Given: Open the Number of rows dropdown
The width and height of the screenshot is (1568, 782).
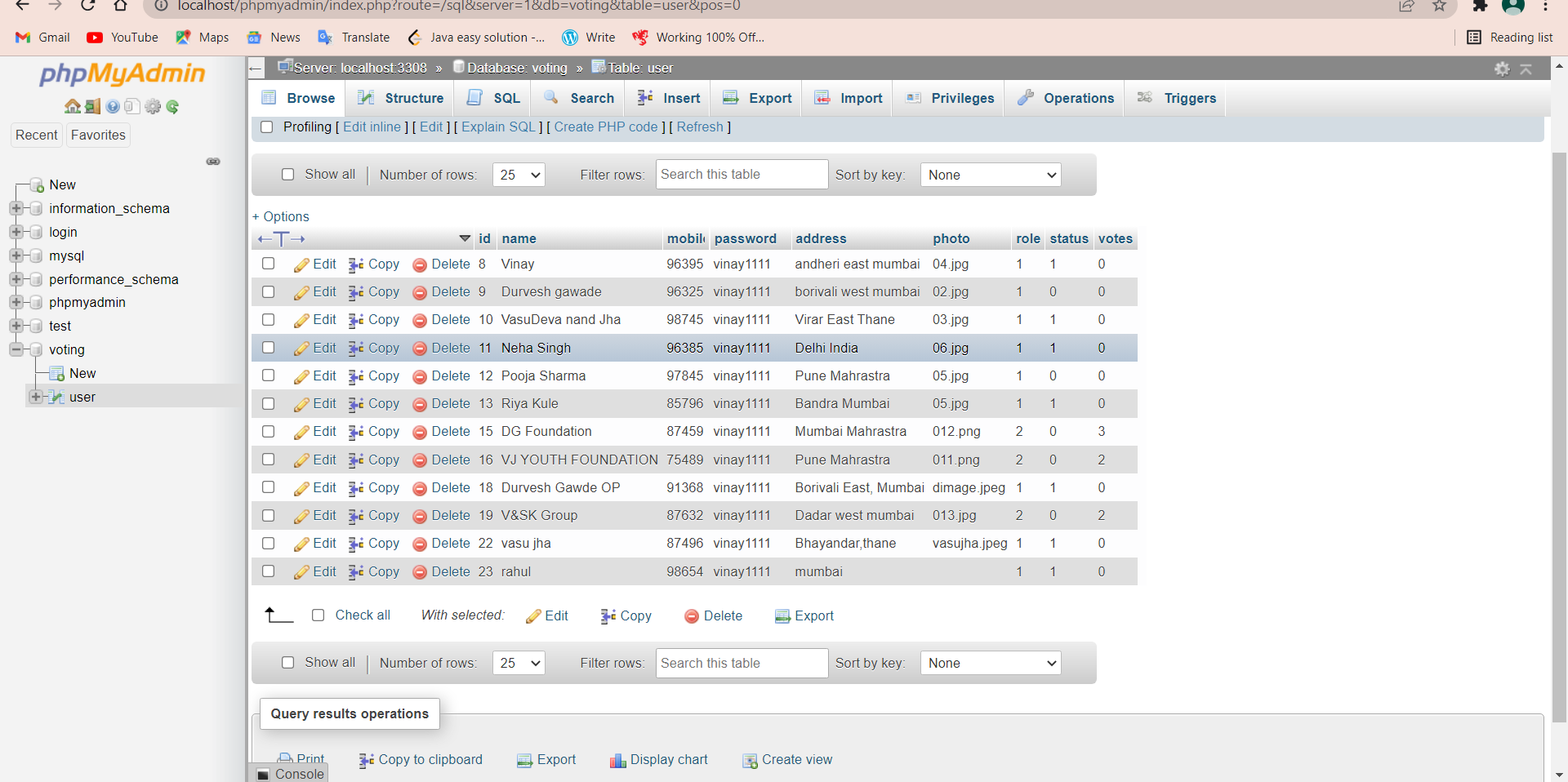Looking at the screenshot, I should (x=518, y=174).
